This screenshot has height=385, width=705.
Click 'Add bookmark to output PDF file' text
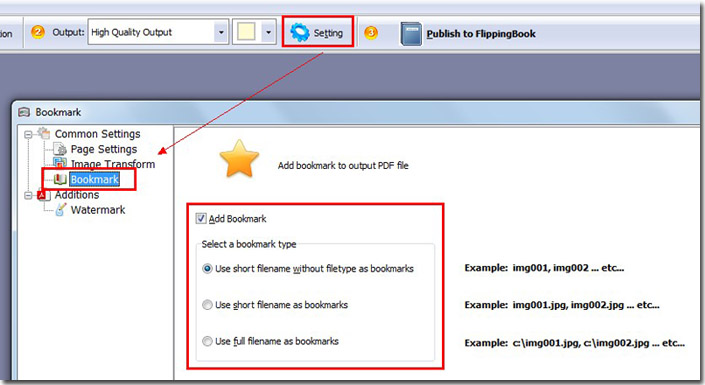343,166
